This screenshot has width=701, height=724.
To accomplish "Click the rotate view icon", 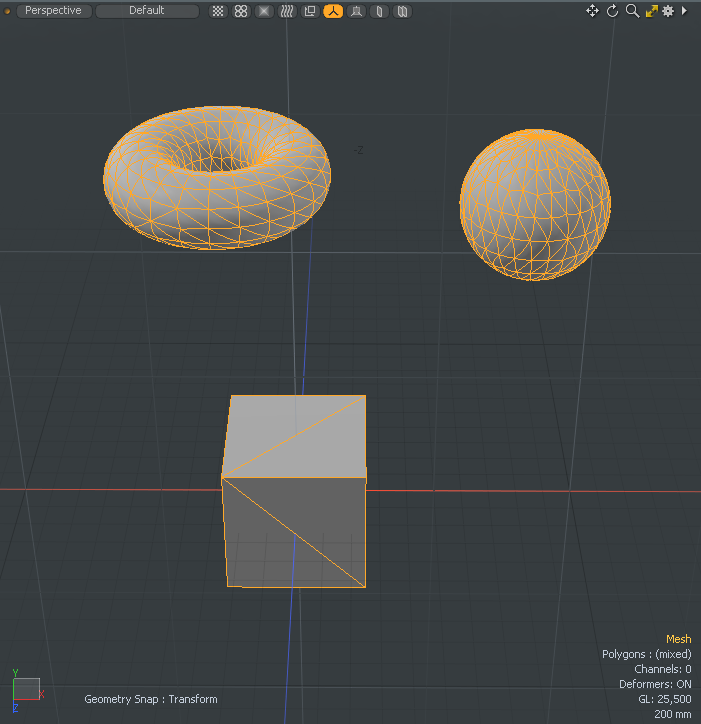I will coord(612,11).
